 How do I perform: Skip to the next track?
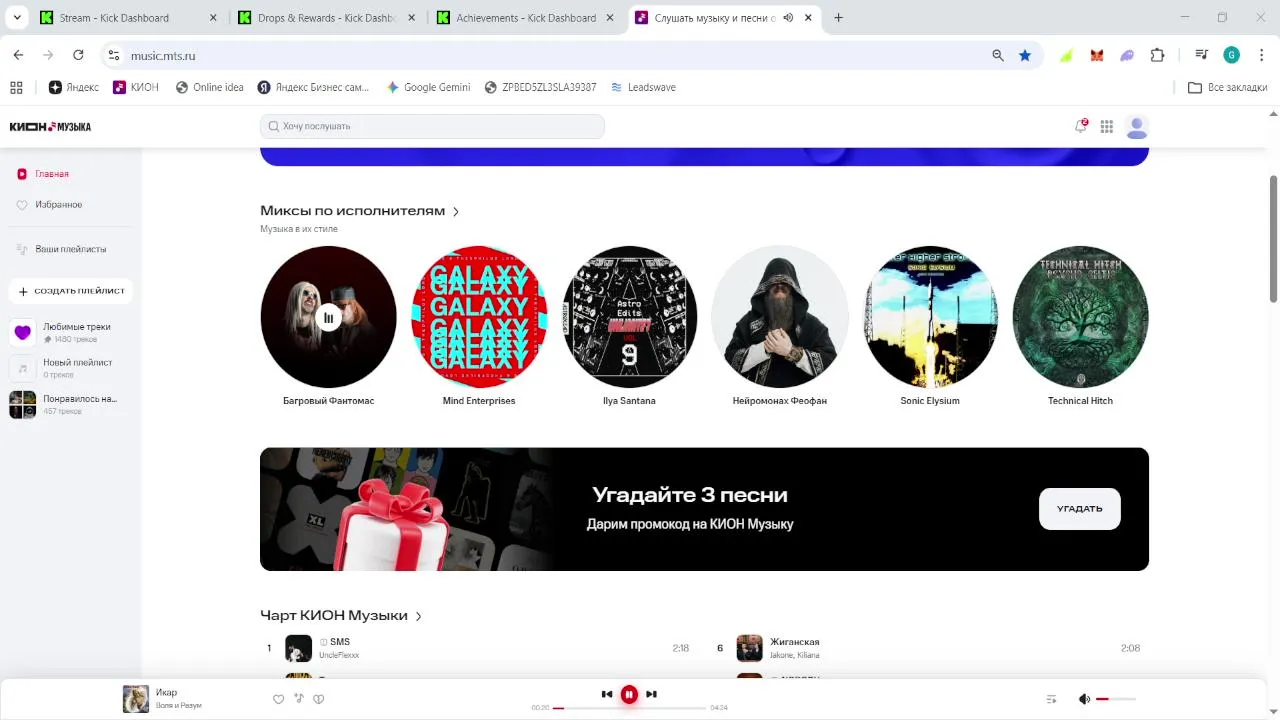(651, 694)
